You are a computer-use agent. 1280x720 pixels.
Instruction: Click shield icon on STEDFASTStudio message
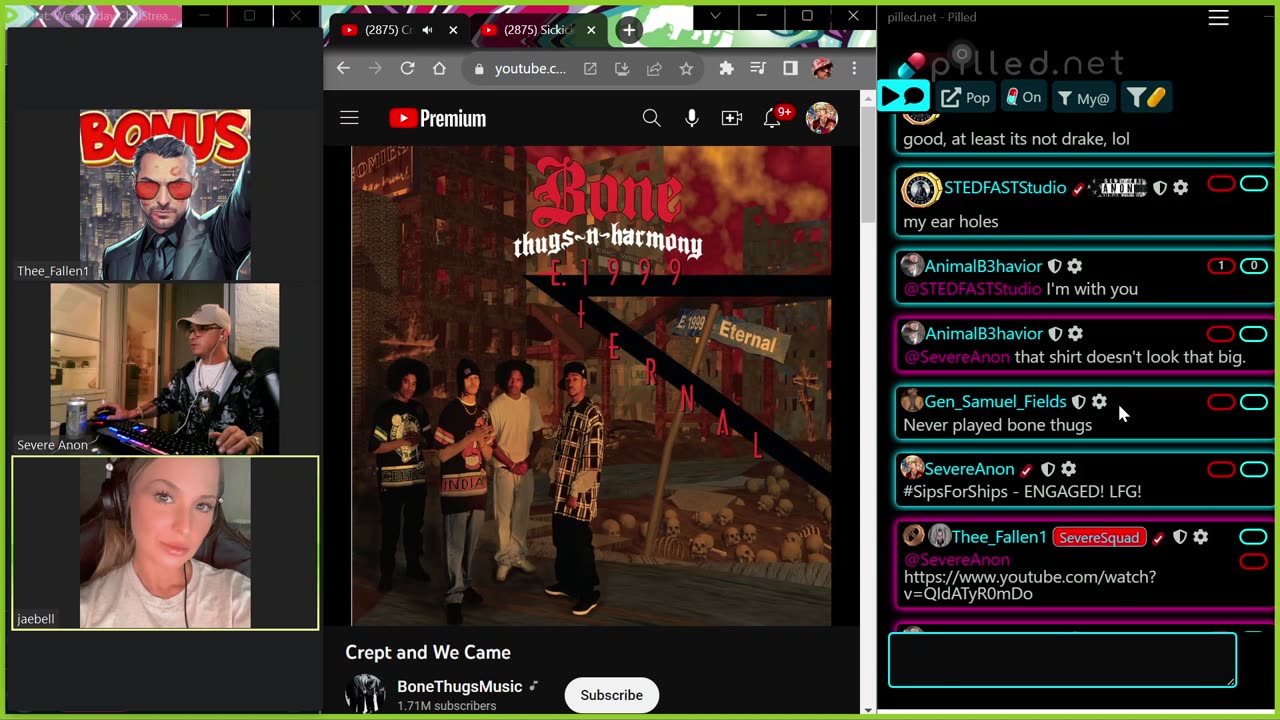tap(1160, 188)
